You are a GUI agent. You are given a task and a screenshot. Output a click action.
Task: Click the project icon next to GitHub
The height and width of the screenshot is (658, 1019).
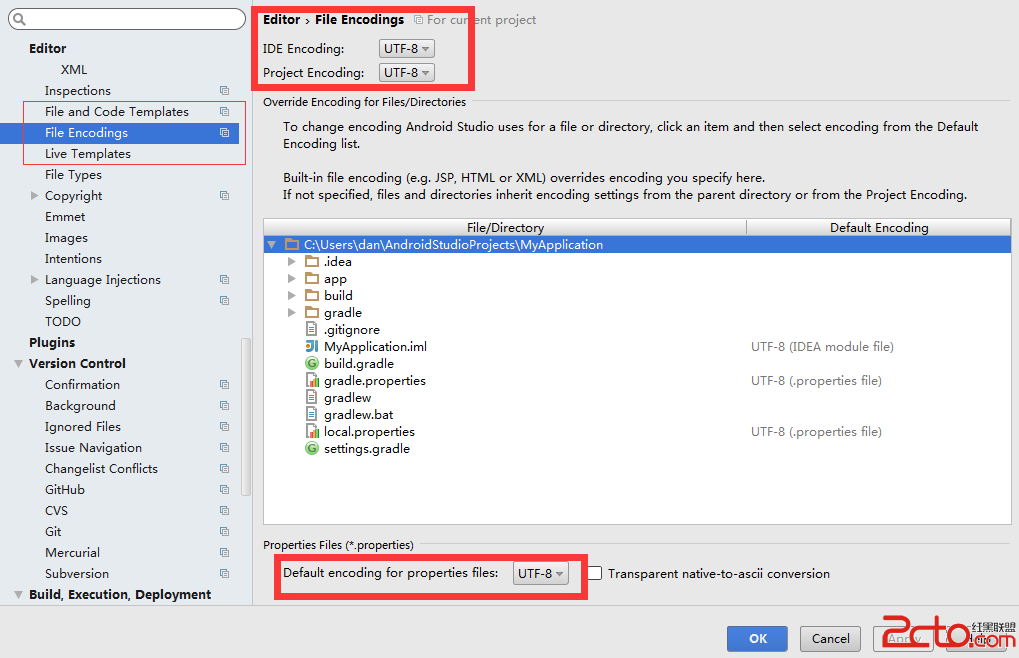(224, 490)
